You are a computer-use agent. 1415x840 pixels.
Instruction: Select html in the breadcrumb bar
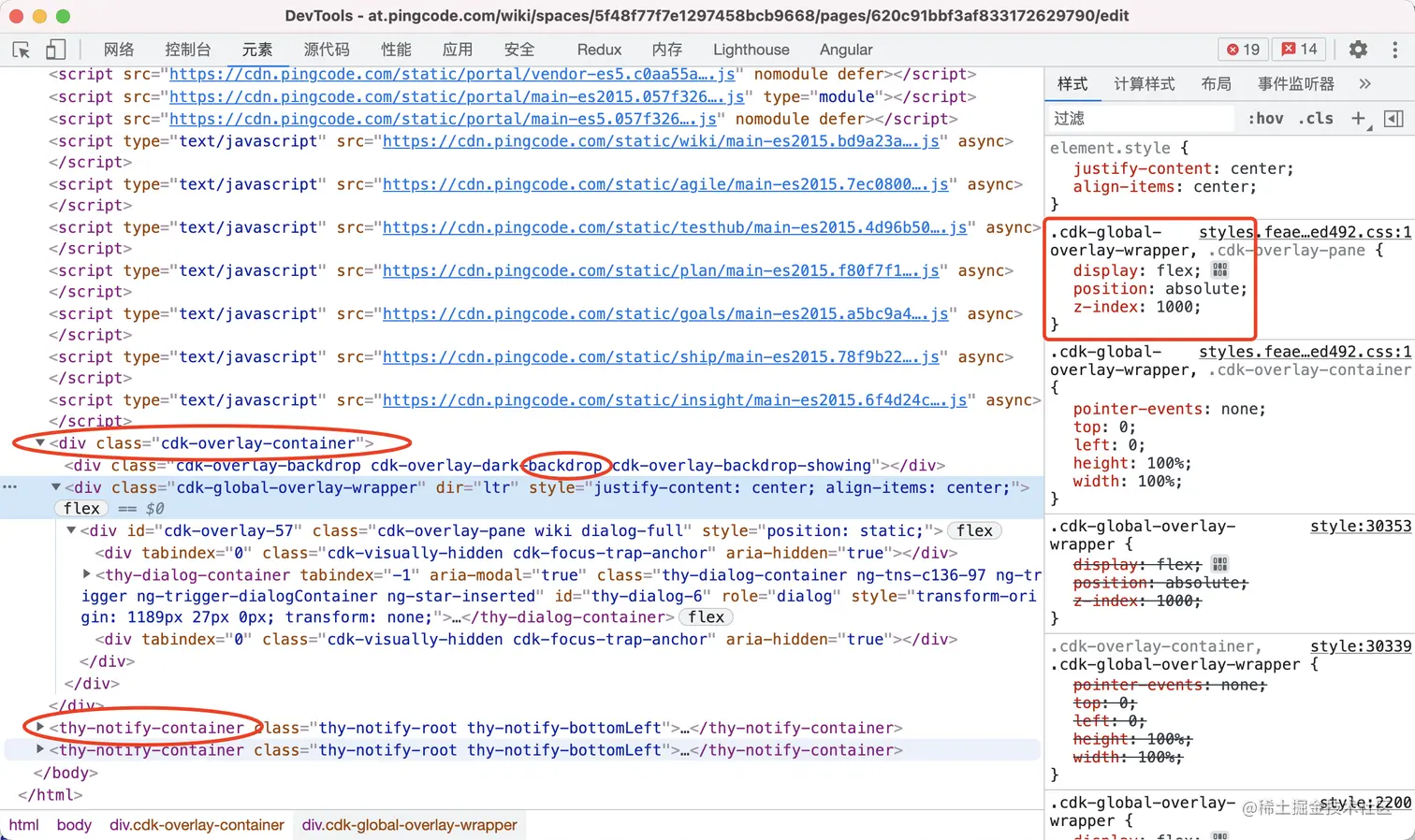coord(24,825)
